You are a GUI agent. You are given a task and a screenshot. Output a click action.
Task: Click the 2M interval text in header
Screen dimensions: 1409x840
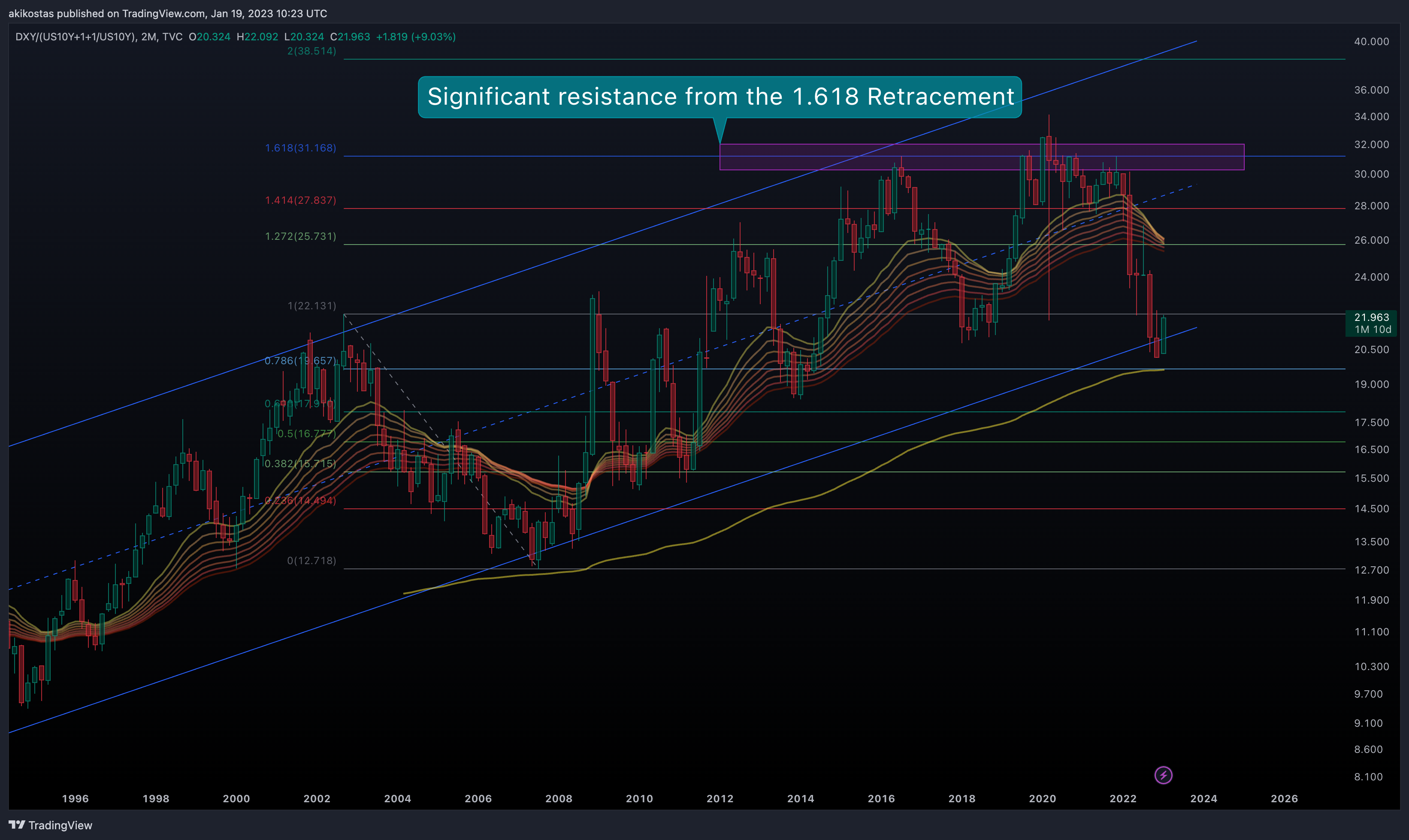coord(149,37)
